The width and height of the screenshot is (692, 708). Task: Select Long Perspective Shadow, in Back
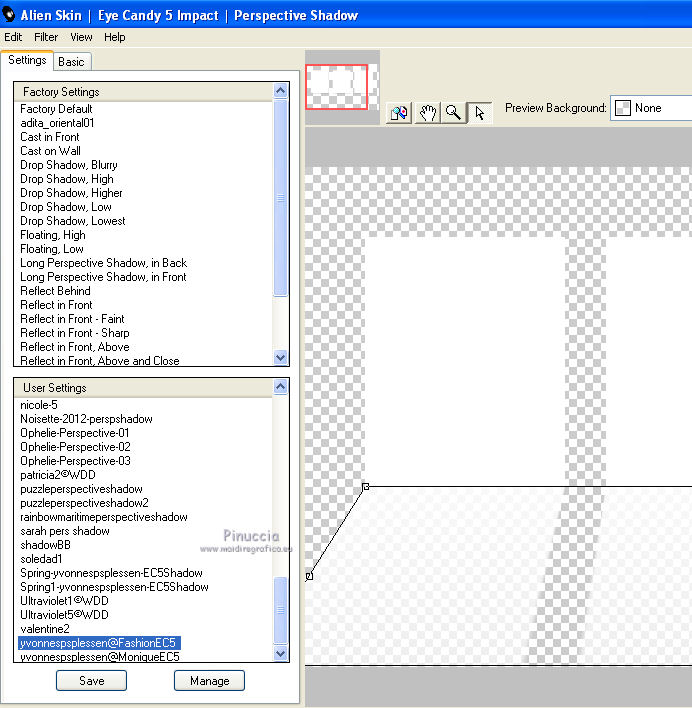tap(103, 263)
